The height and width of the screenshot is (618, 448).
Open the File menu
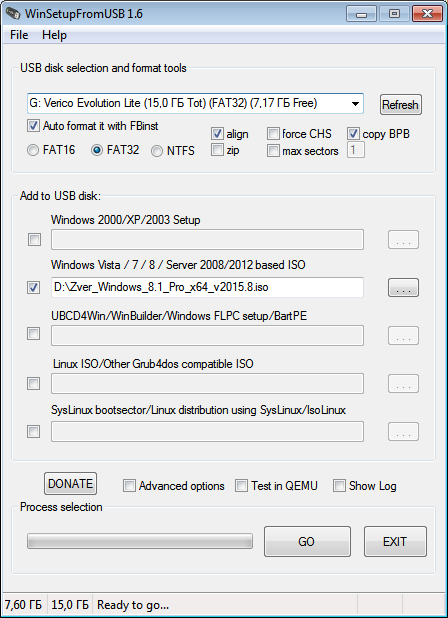pyautogui.click(x=19, y=35)
